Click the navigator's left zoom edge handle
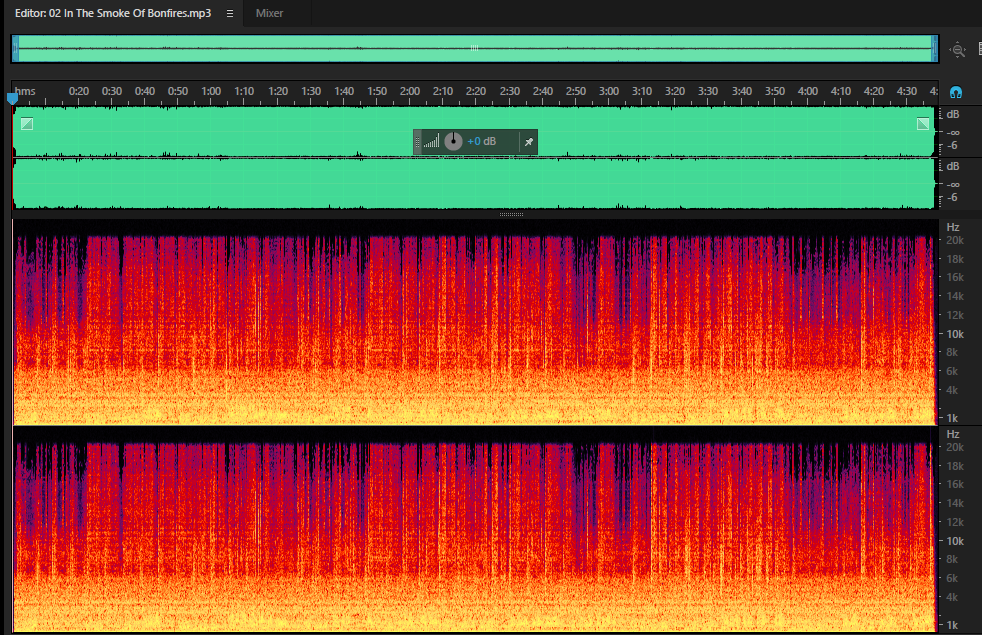 click(16, 49)
